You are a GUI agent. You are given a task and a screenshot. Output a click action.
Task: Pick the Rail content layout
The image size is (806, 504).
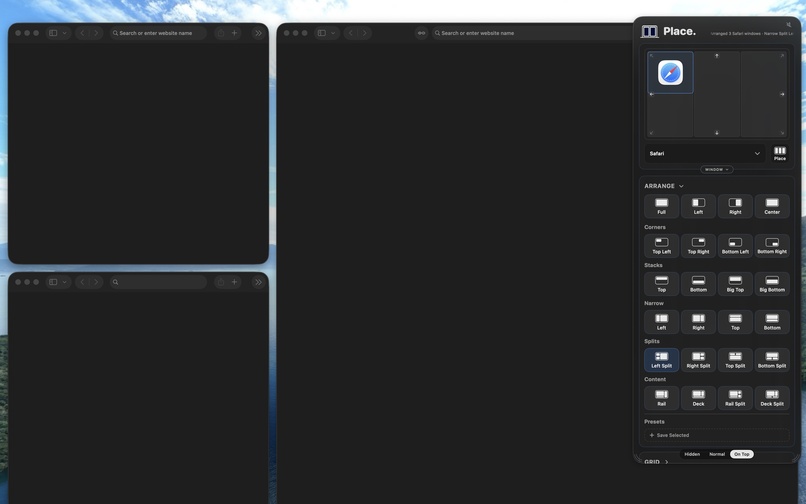coord(661,398)
